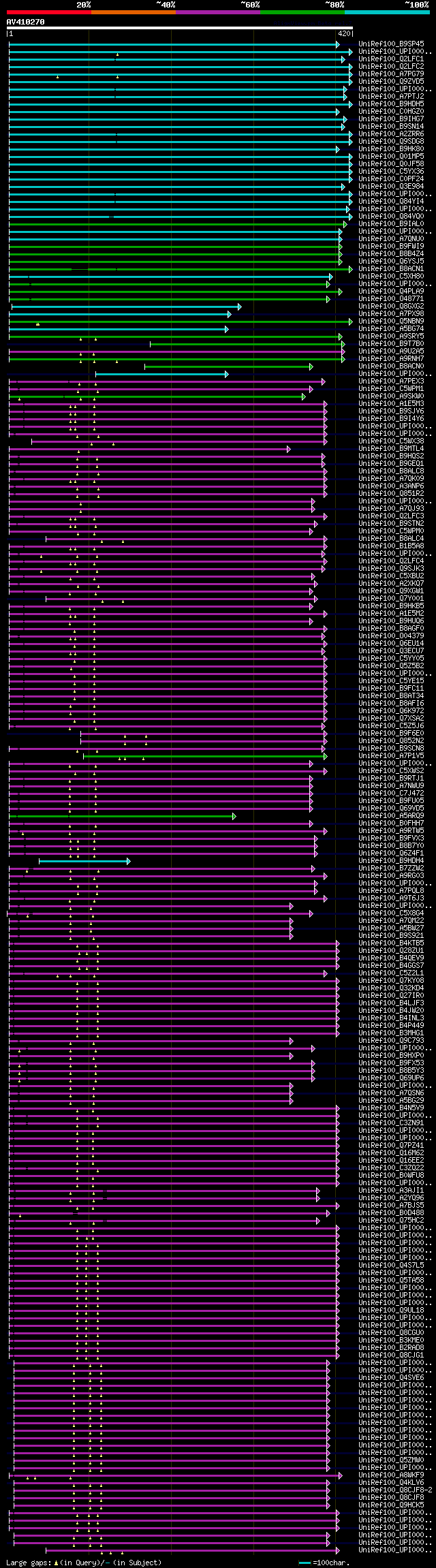The width and height of the screenshot is (436, 1568).
Task: Click the UniRef100_B9IAL0 label
Action: point(392,224)
